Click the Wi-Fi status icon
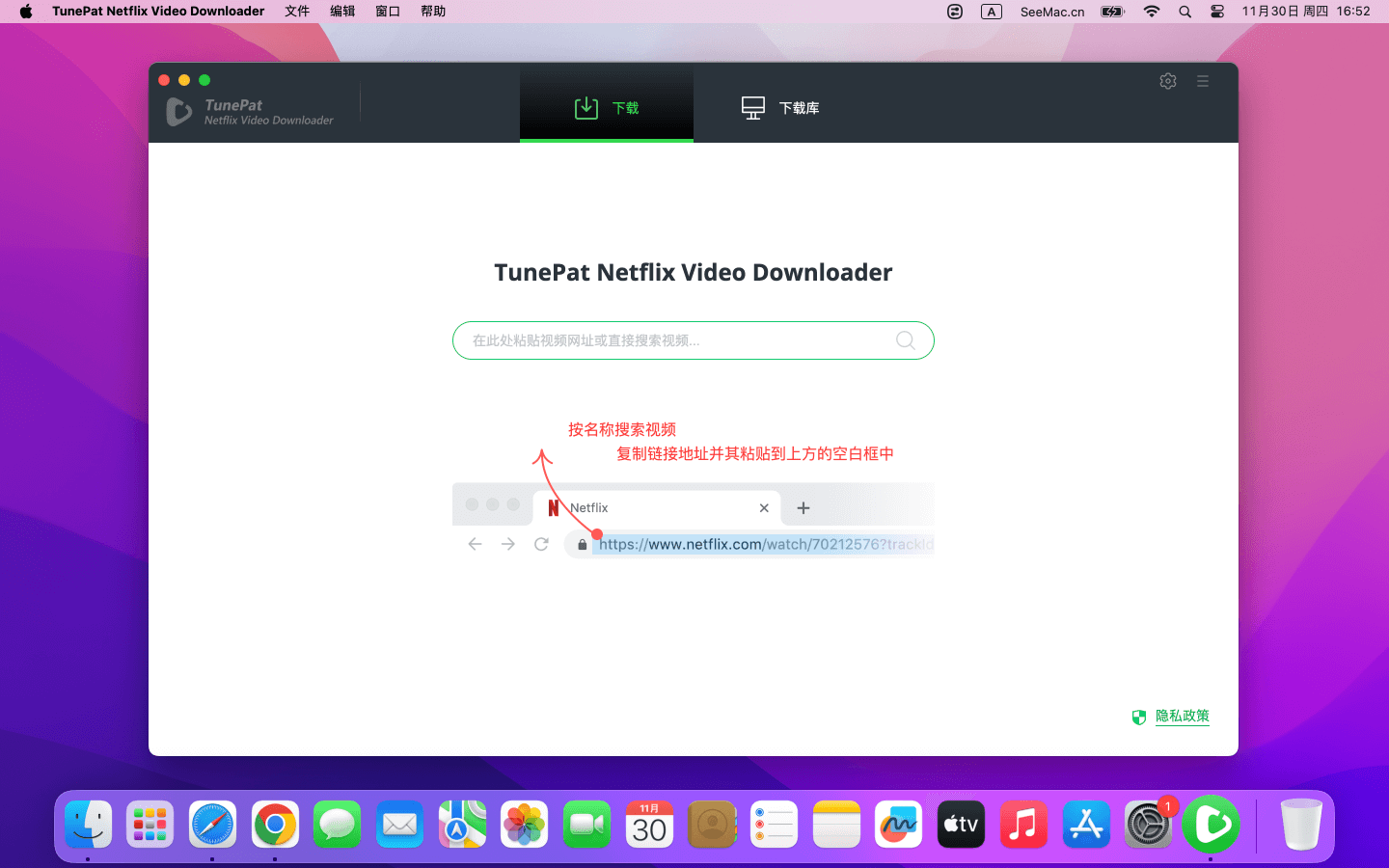Screen dimensions: 1389x868 1152,12
